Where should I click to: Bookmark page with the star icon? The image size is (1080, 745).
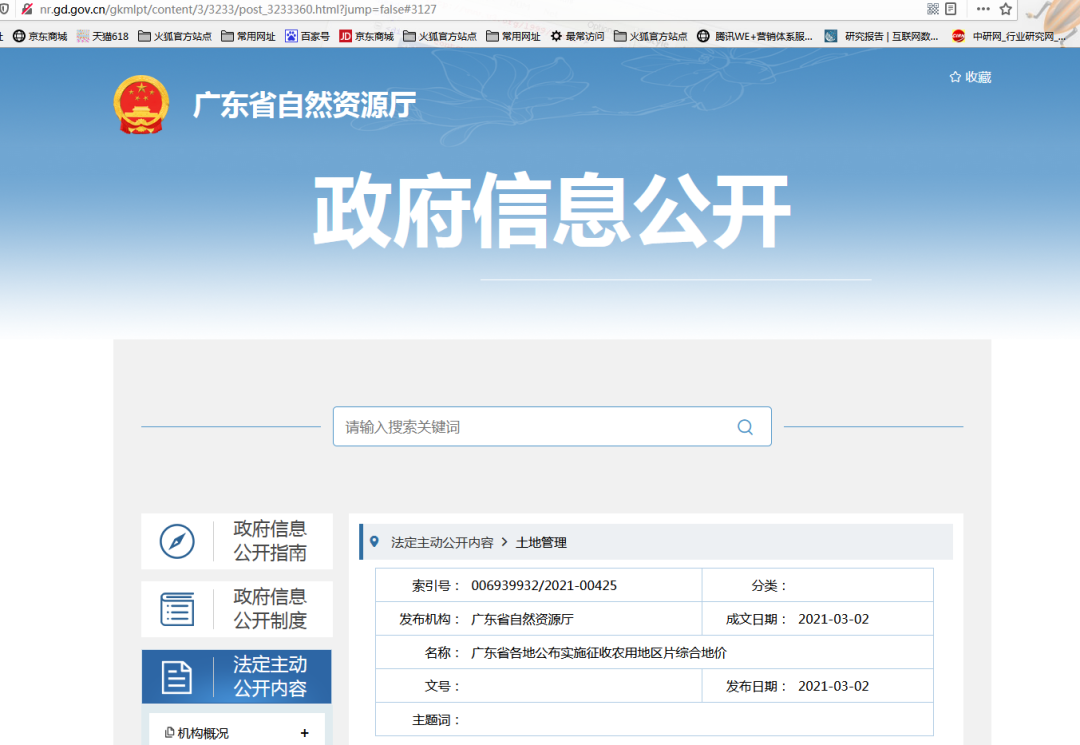tap(1006, 9)
